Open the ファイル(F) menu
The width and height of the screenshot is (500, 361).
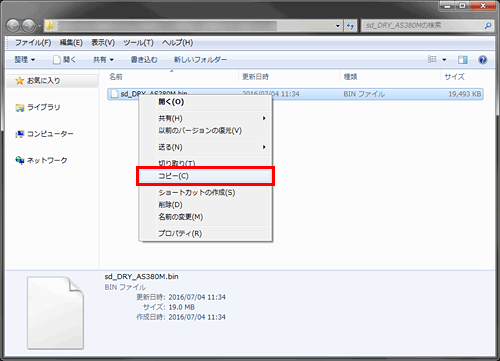coord(33,43)
